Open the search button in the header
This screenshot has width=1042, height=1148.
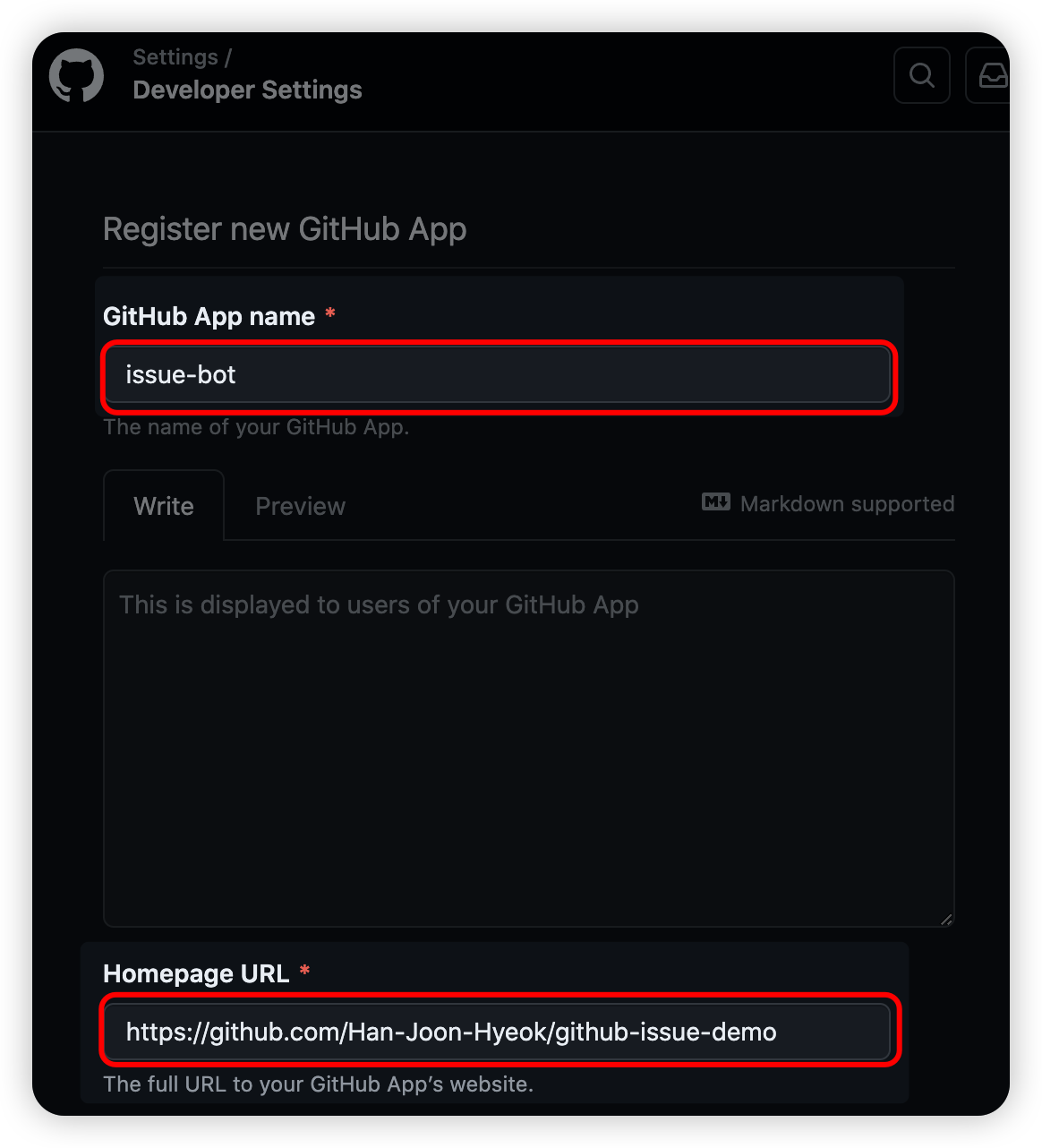921,75
